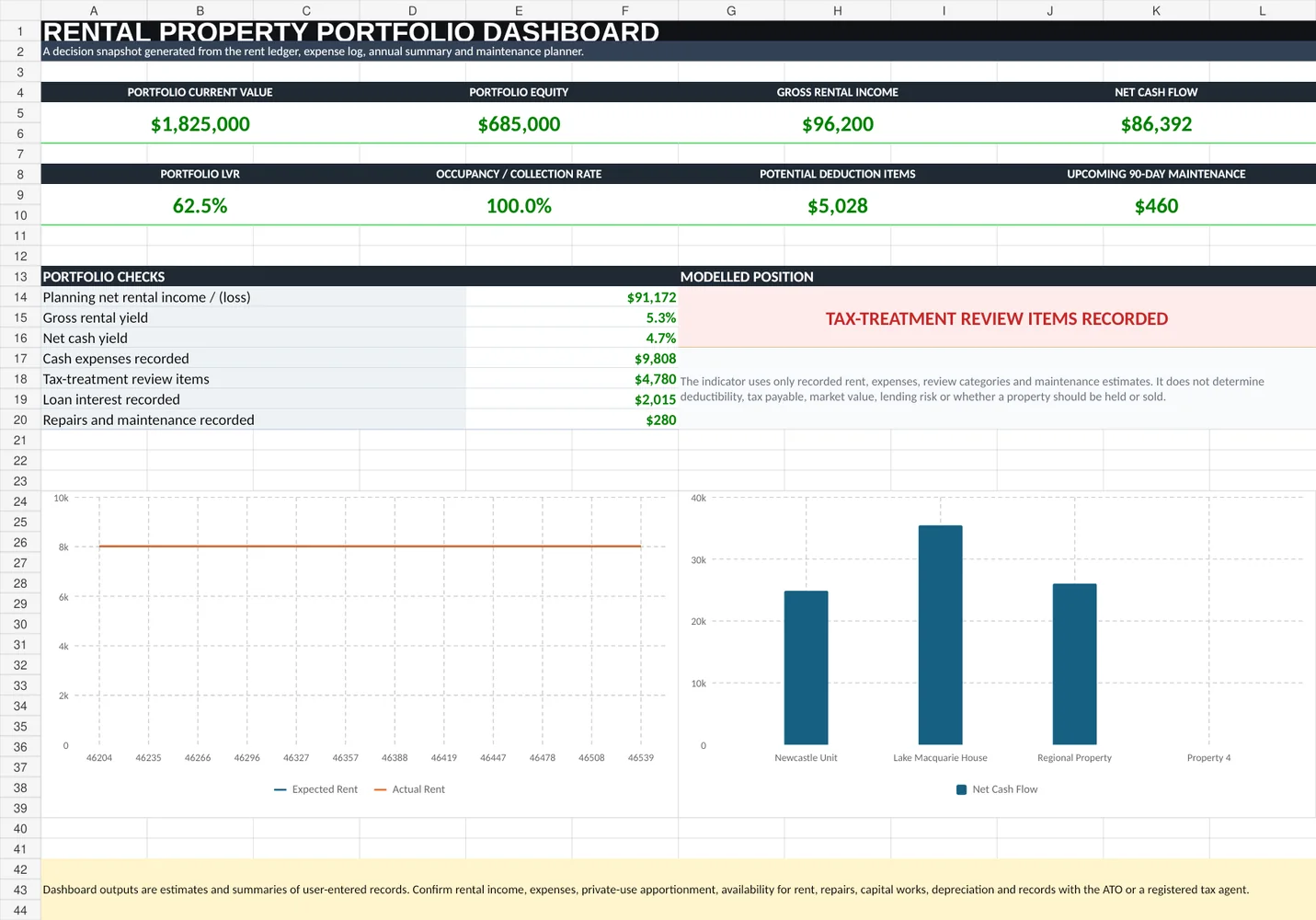Viewport: 1316px width, 920px height.
Task: Click the $280 repairs value
Action: coord(660,420)
